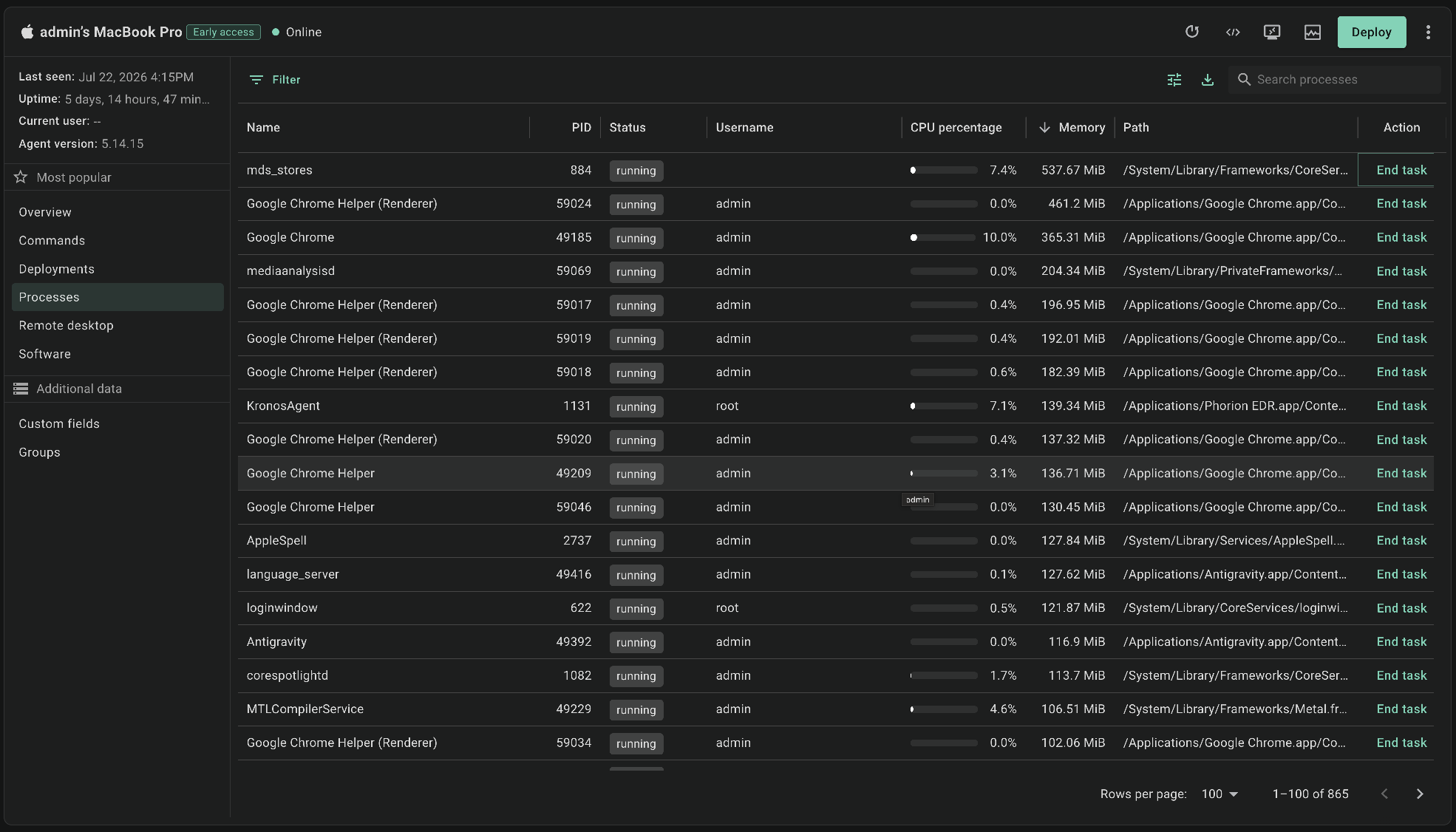
Task: Click the KronosAgent process name
Action: [x=283, y=406]
